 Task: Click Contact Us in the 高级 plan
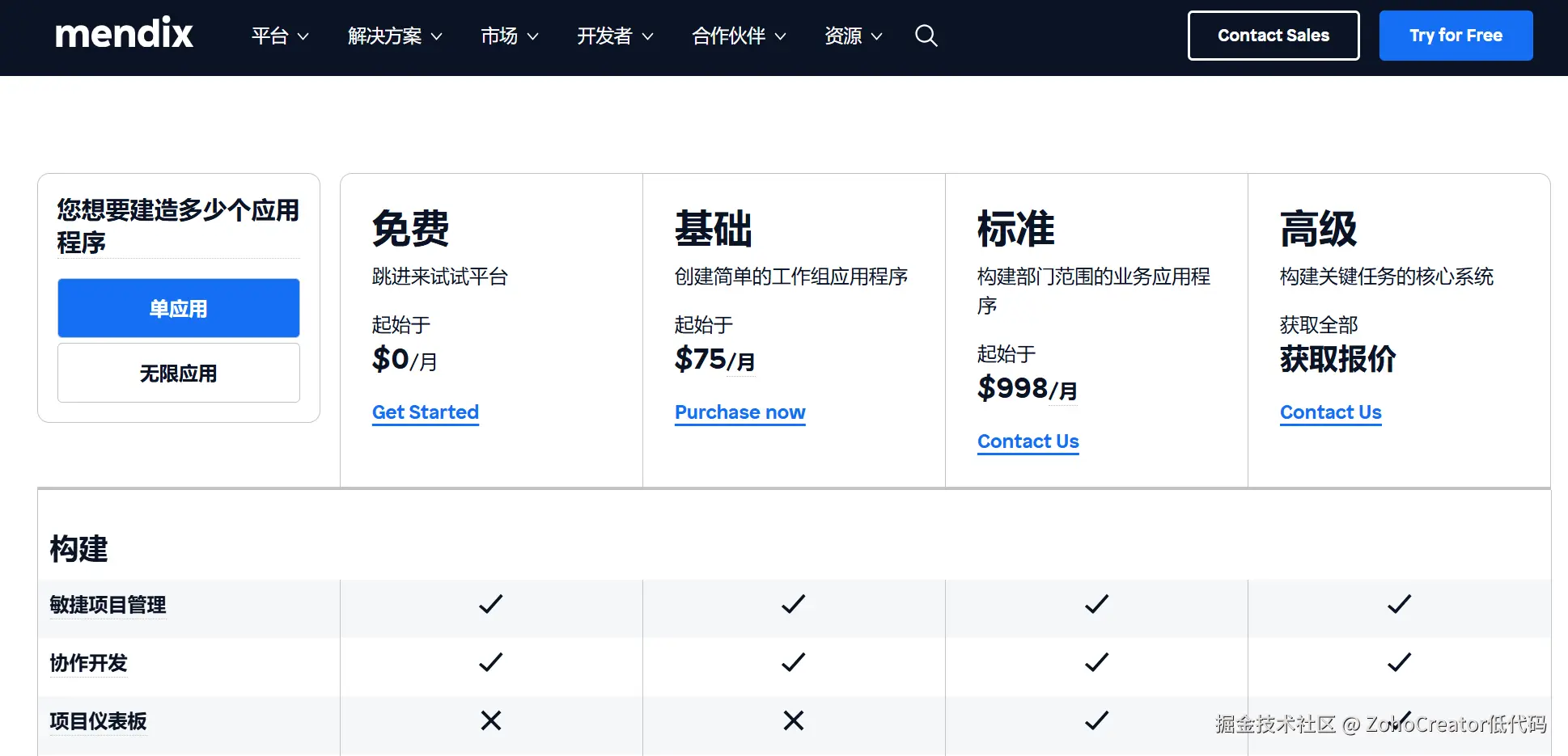point(1331,412)
